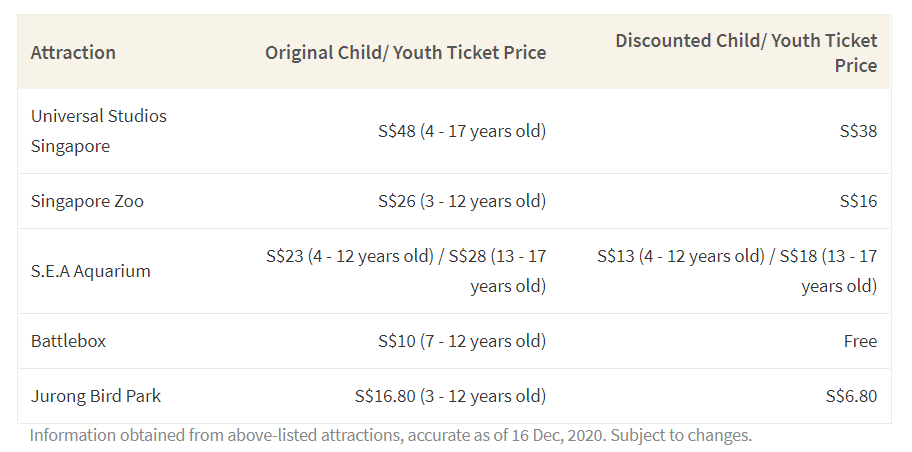Click the S$26 (3 - 12 years old) price
Viewport: 912px width, 452px height.
point(462,201)
